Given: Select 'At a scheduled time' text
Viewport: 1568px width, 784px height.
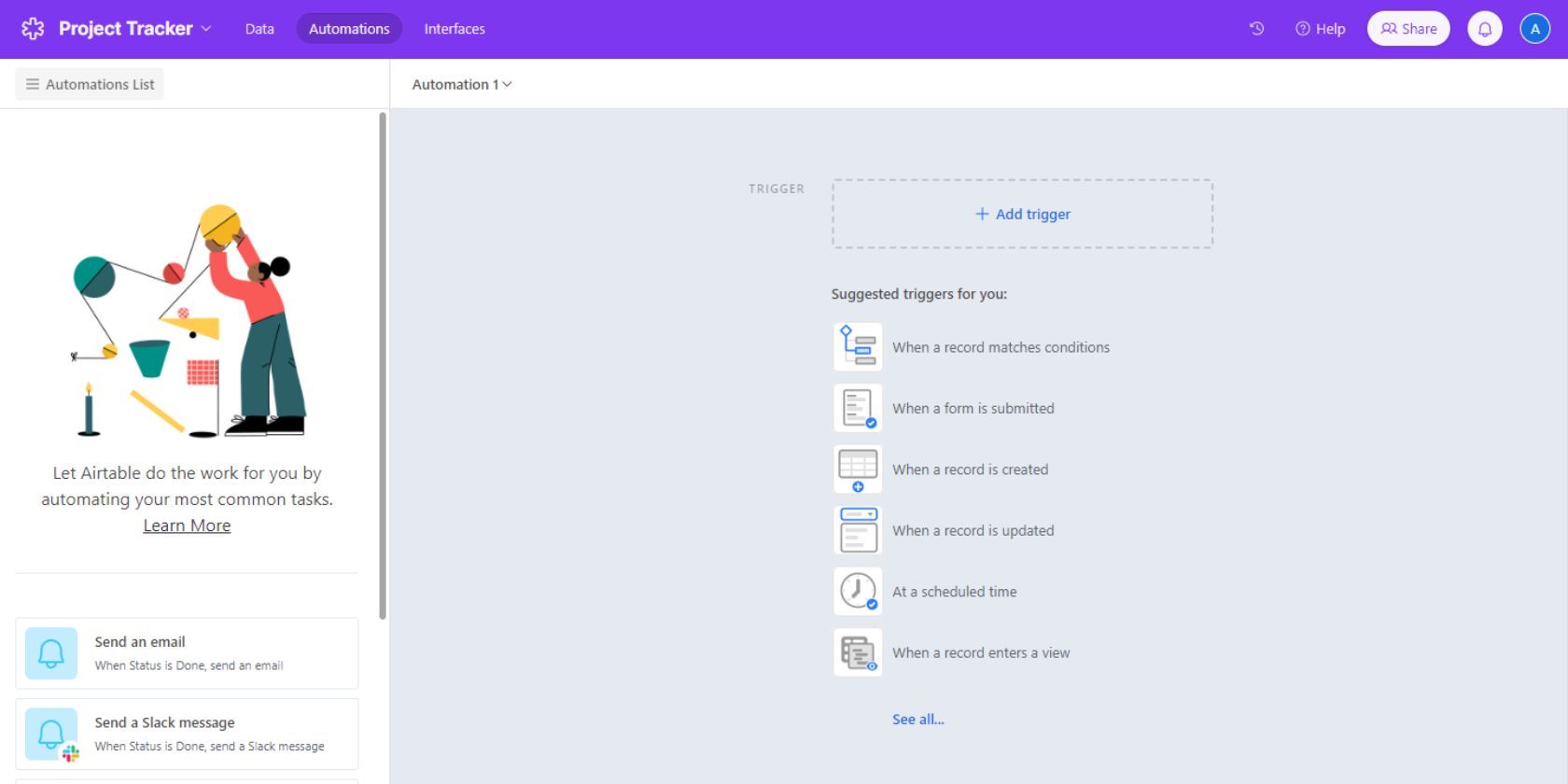Looking at the screenshot, I should click(x=955, y=592).
